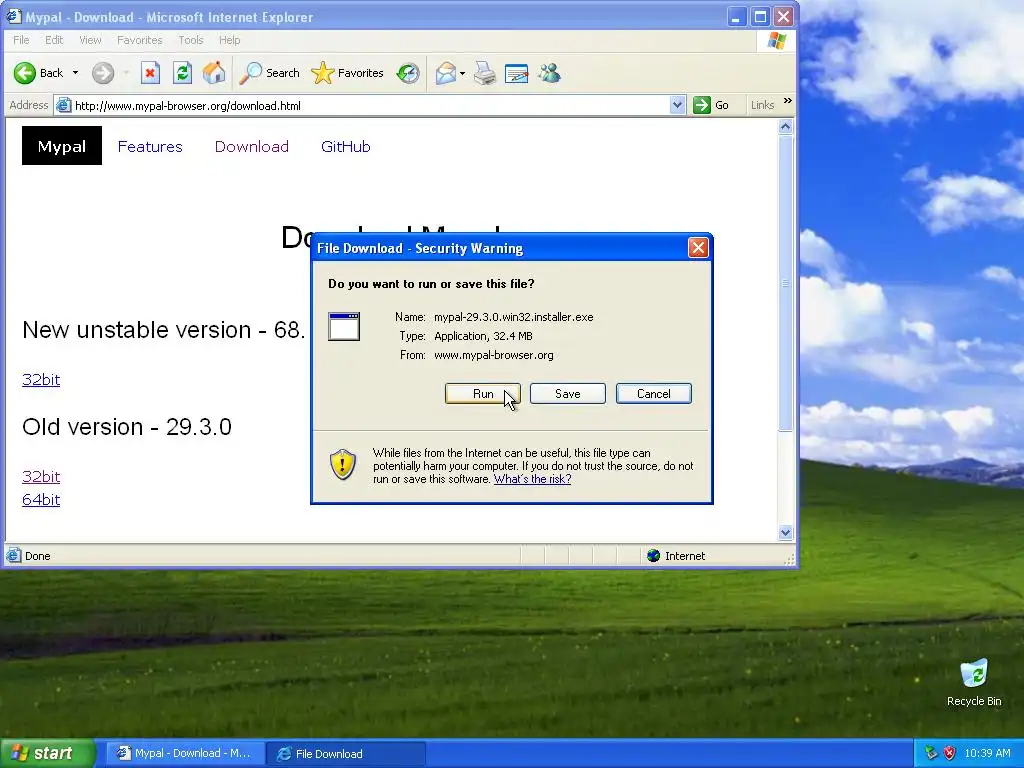Viewport: 1024px width, 768px height.
Task: Open the Search pane from toolbar
Action: (x=269, y=73)
